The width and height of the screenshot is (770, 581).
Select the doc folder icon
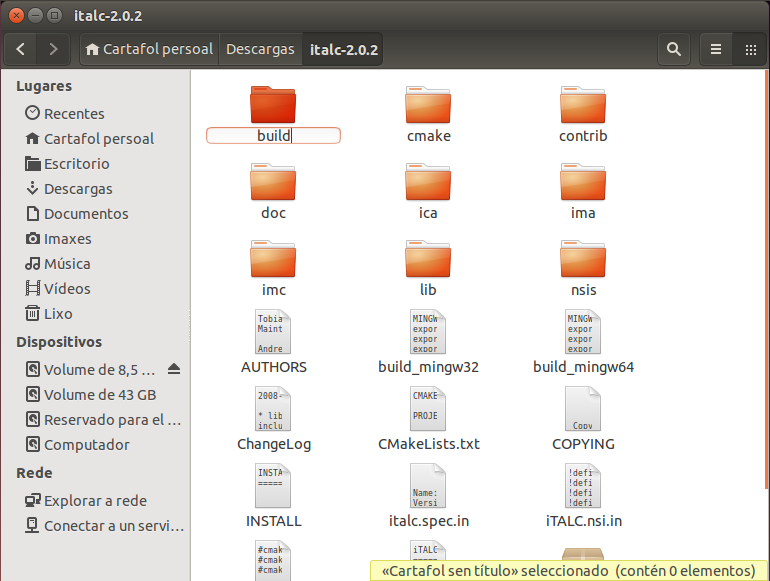pyautogui.click(x=273, y=181)
